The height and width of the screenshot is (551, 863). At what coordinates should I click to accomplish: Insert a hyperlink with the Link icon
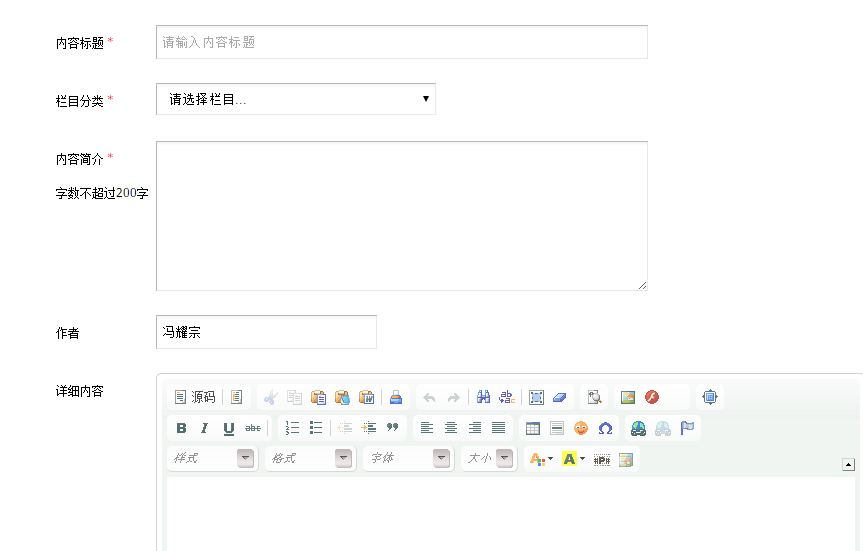[638, 428]
